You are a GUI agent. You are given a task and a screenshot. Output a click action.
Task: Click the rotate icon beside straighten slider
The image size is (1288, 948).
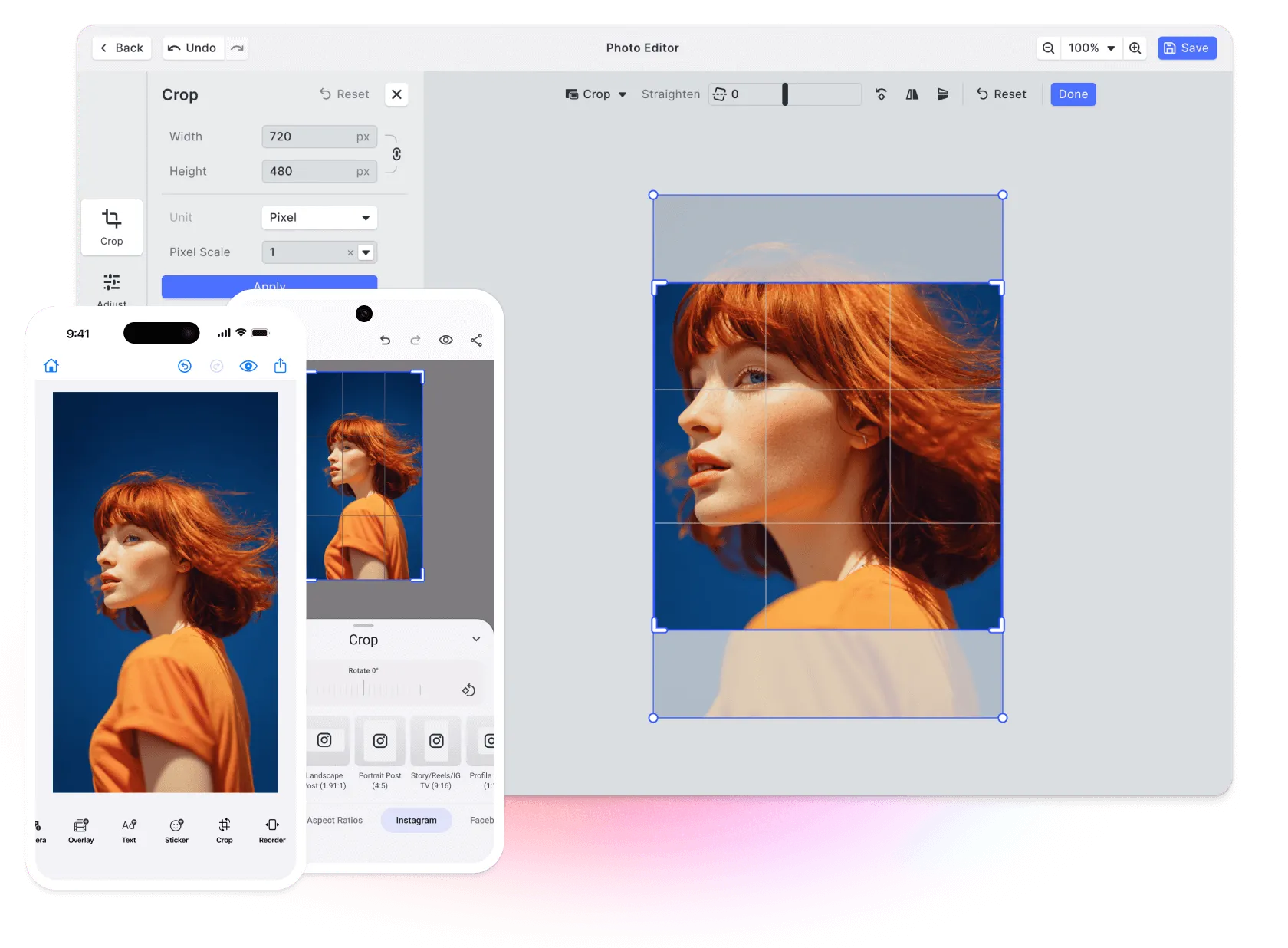click(x=881, y=94)
